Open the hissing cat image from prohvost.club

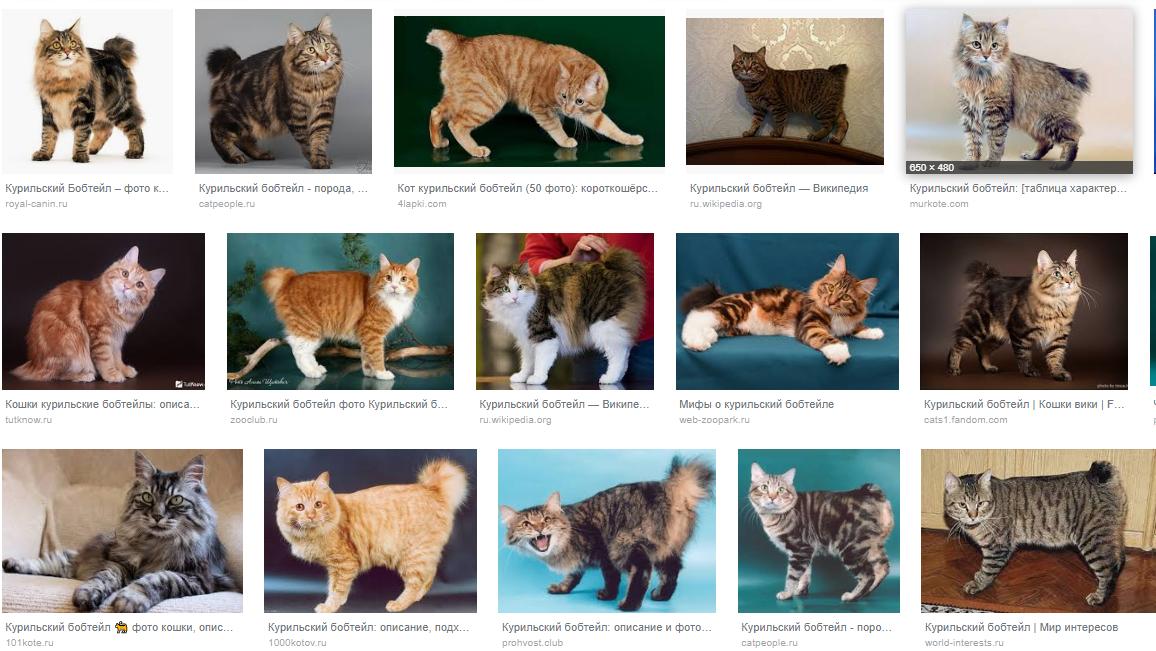(607, 531)
